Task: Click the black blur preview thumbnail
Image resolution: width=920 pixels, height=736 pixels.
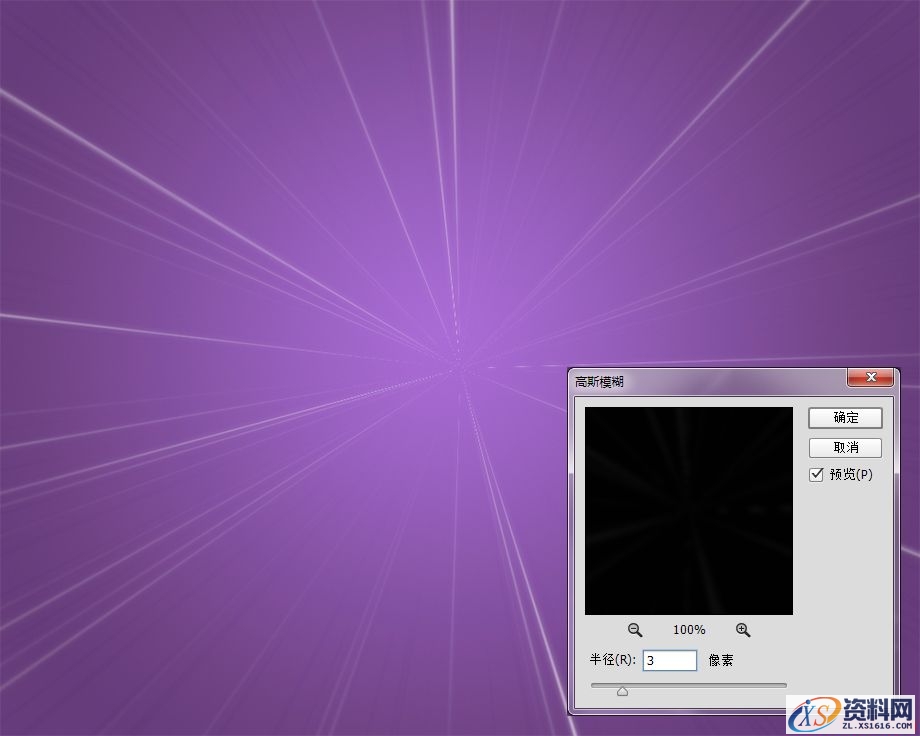Action: pos(688,510)
